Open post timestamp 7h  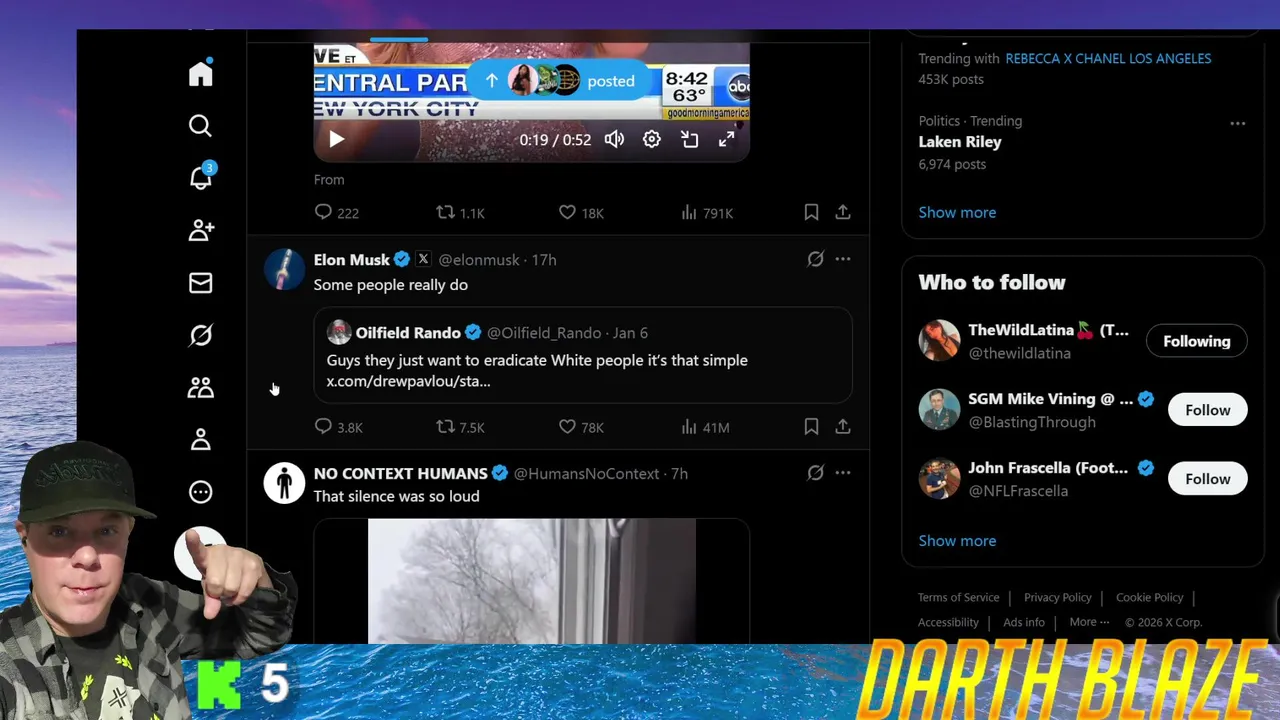[x=679, y=474]
